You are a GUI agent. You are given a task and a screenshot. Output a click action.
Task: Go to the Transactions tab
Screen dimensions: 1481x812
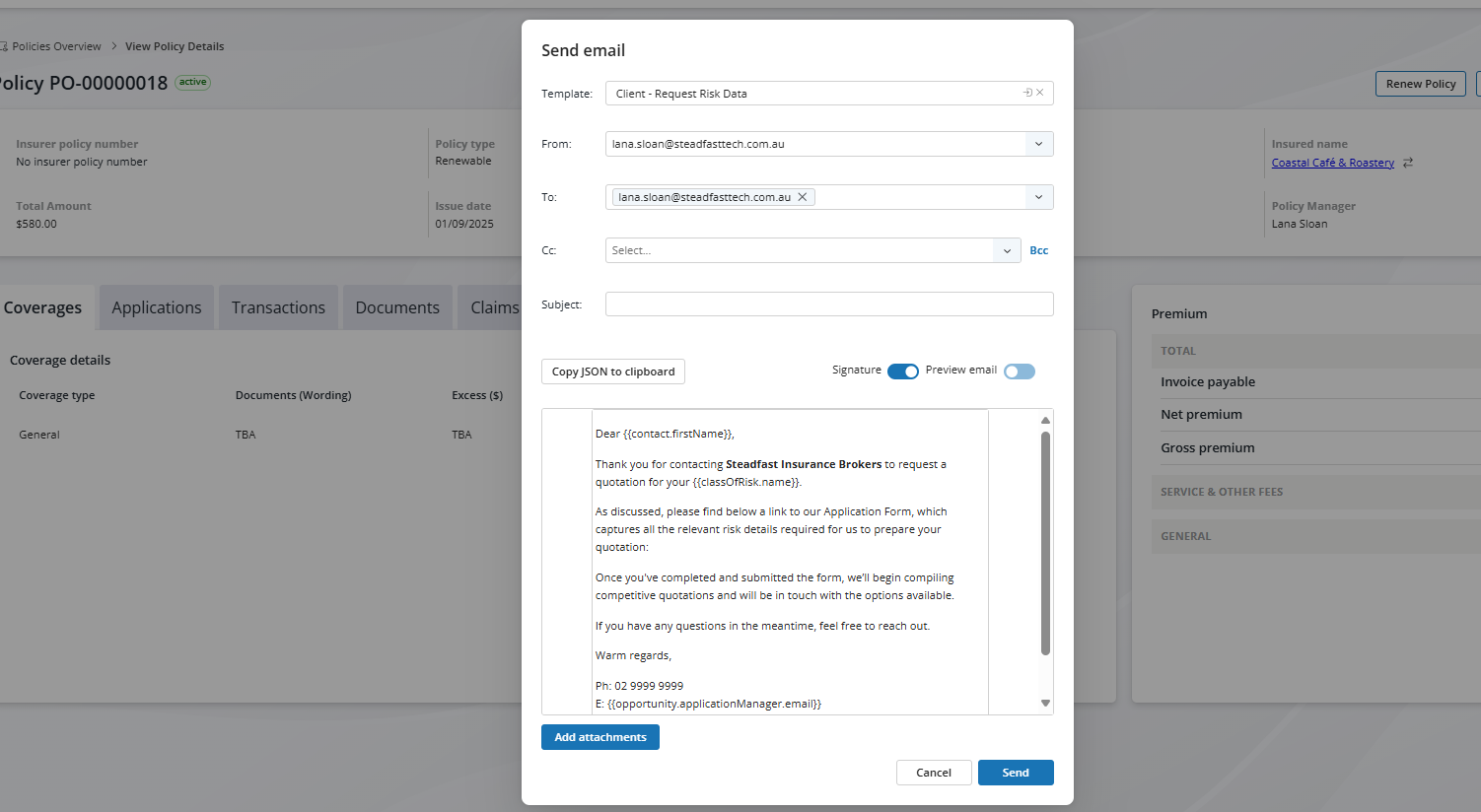pyautogui.click(x=278, y=307)
